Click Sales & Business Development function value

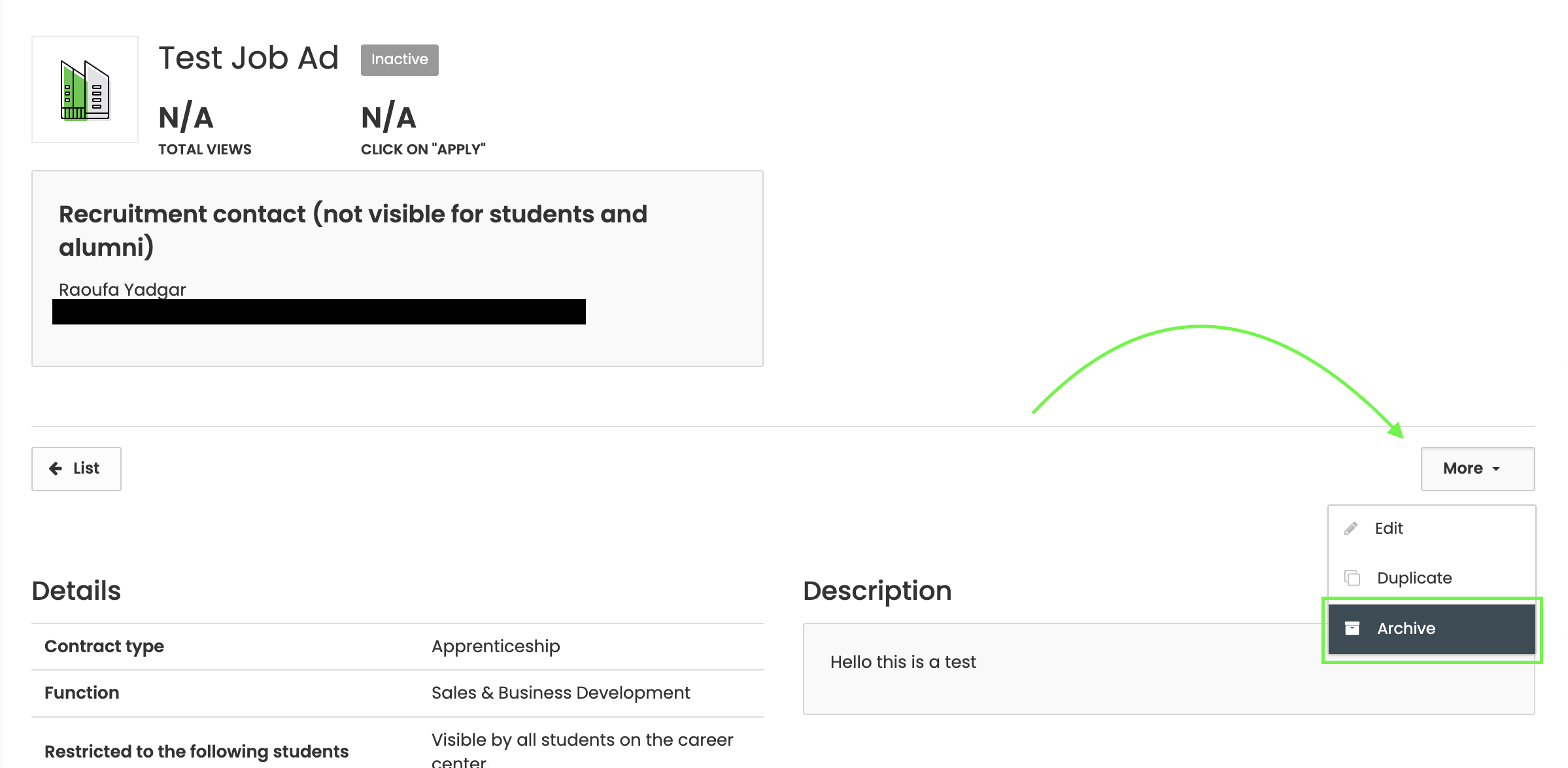560,693
